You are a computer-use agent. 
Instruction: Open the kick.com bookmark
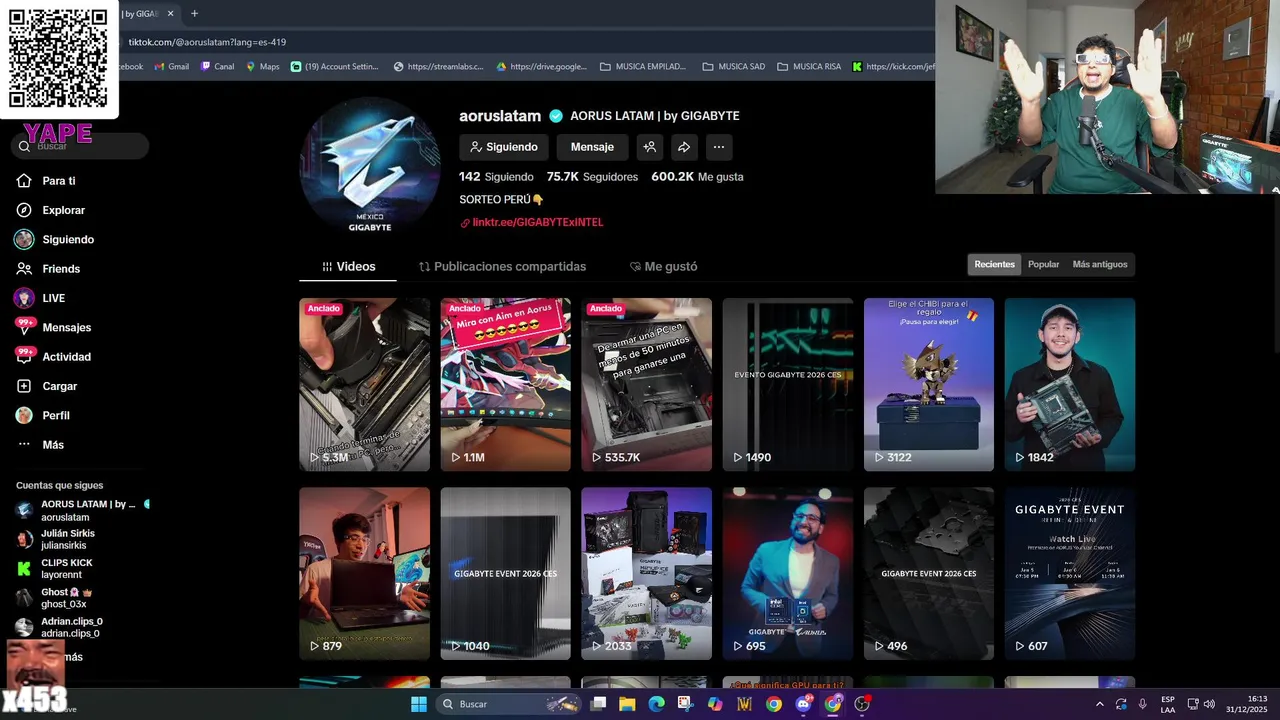click(894, 67)
